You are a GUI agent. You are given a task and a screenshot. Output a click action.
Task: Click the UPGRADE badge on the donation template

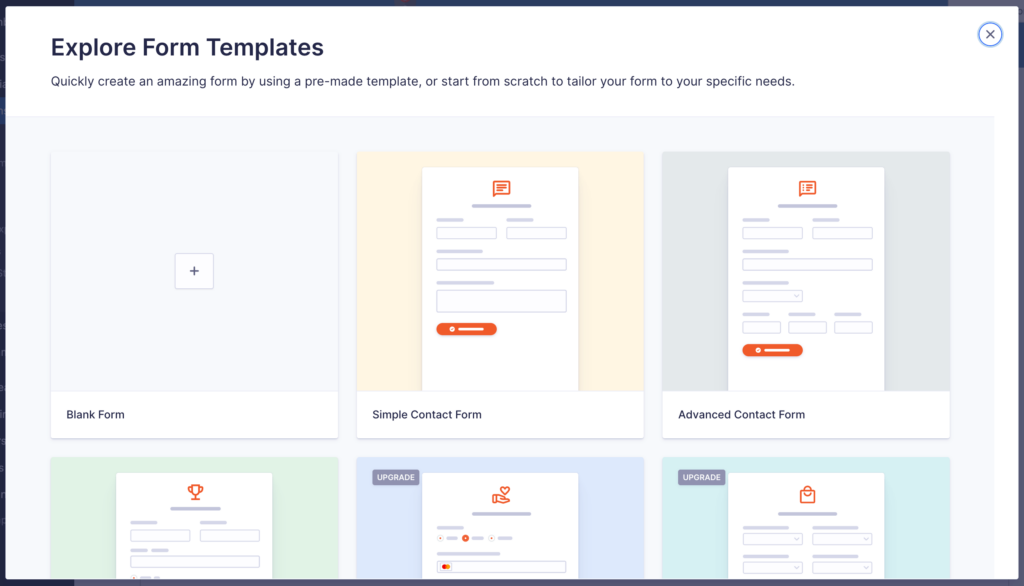pos(395,477)
